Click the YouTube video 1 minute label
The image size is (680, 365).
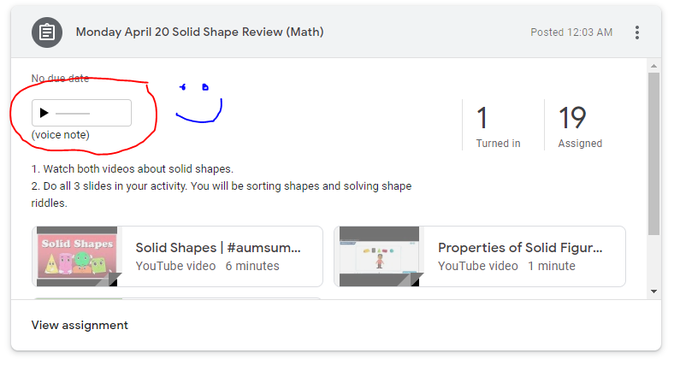507,266
